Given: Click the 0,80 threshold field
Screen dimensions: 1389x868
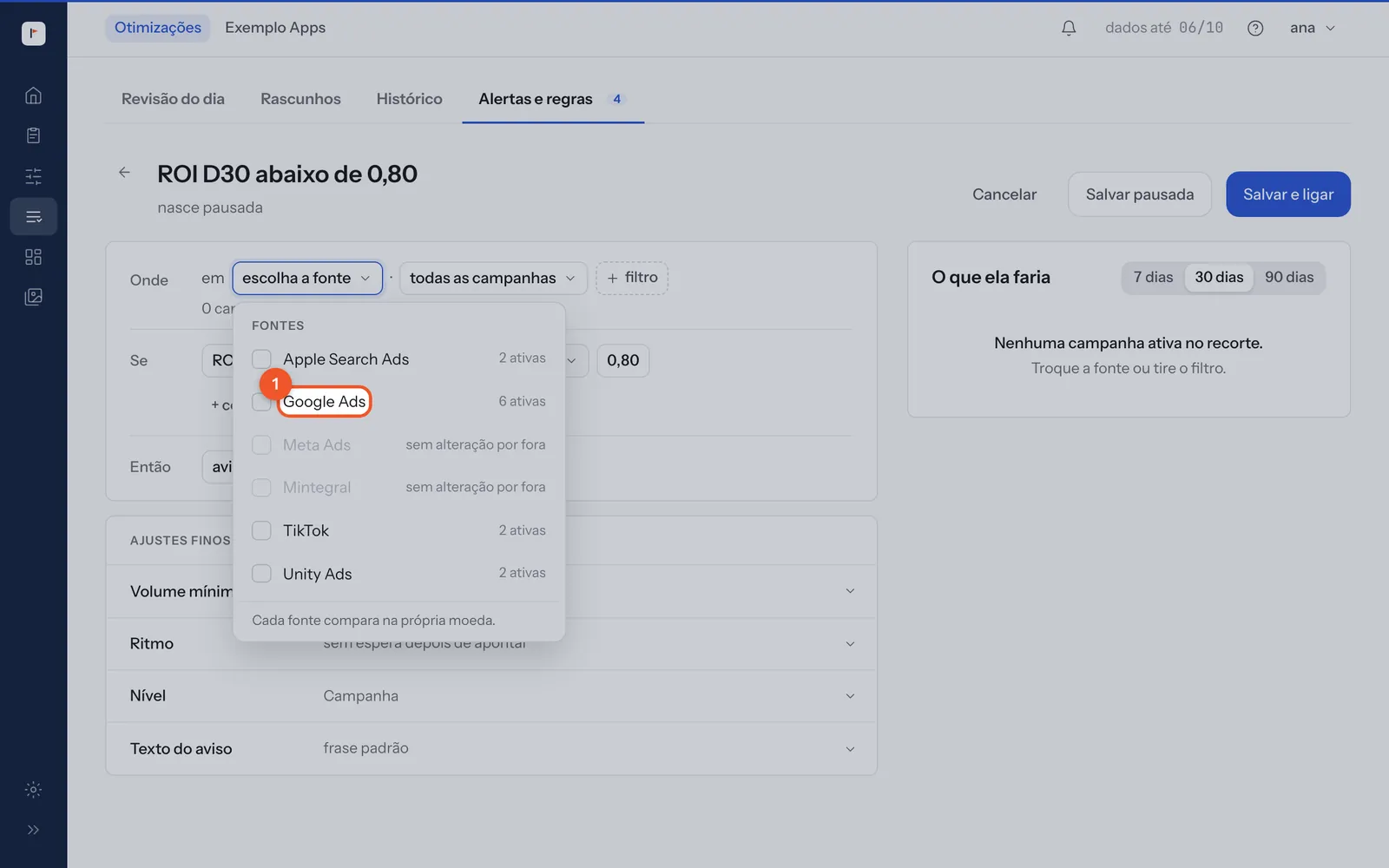Looking at the screenshot, I should tap(623, 360).
